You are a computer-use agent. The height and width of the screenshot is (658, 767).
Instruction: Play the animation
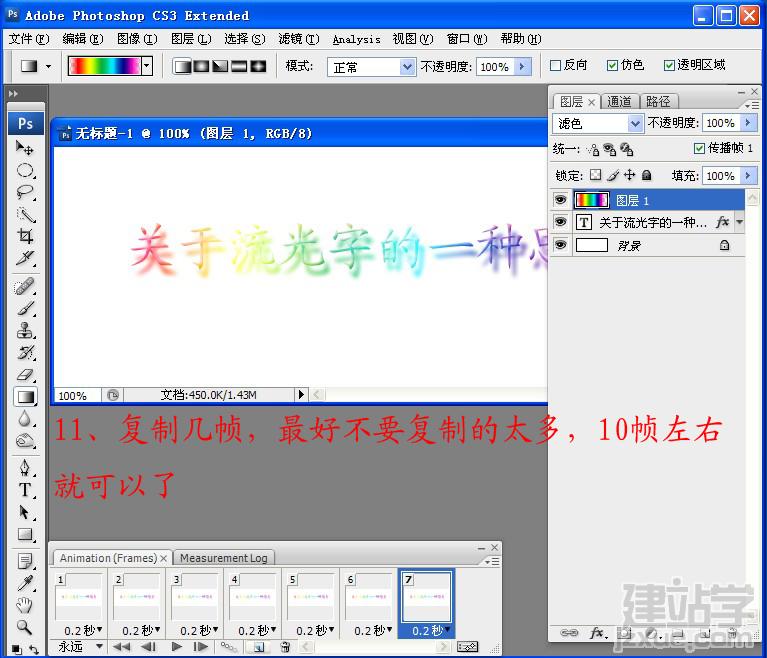[x=177, y=647]
